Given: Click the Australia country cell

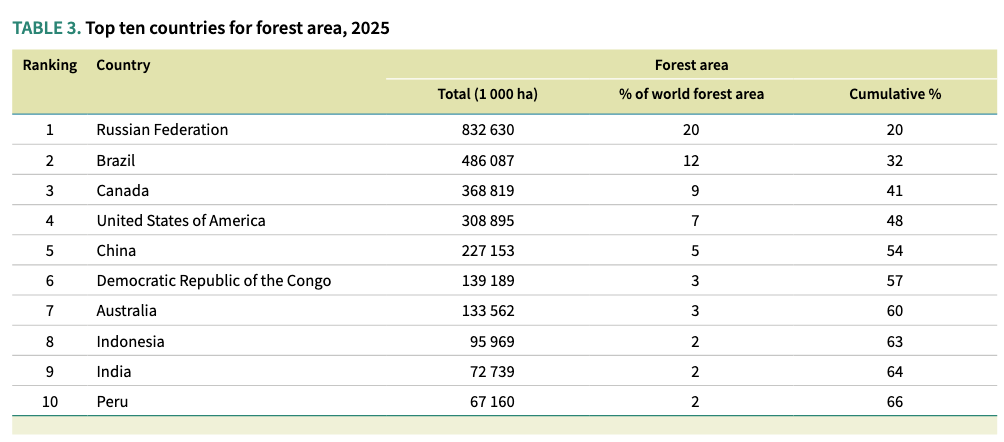Looking at the screenshot, I should pos(126,311).
